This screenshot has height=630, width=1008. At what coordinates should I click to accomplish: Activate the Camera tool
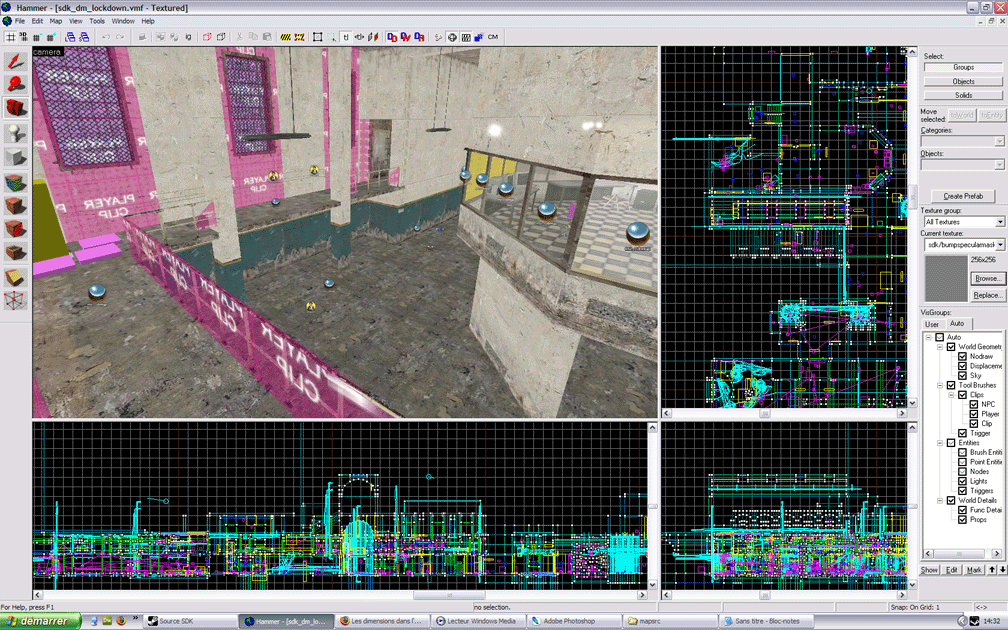tap(16, 108)
